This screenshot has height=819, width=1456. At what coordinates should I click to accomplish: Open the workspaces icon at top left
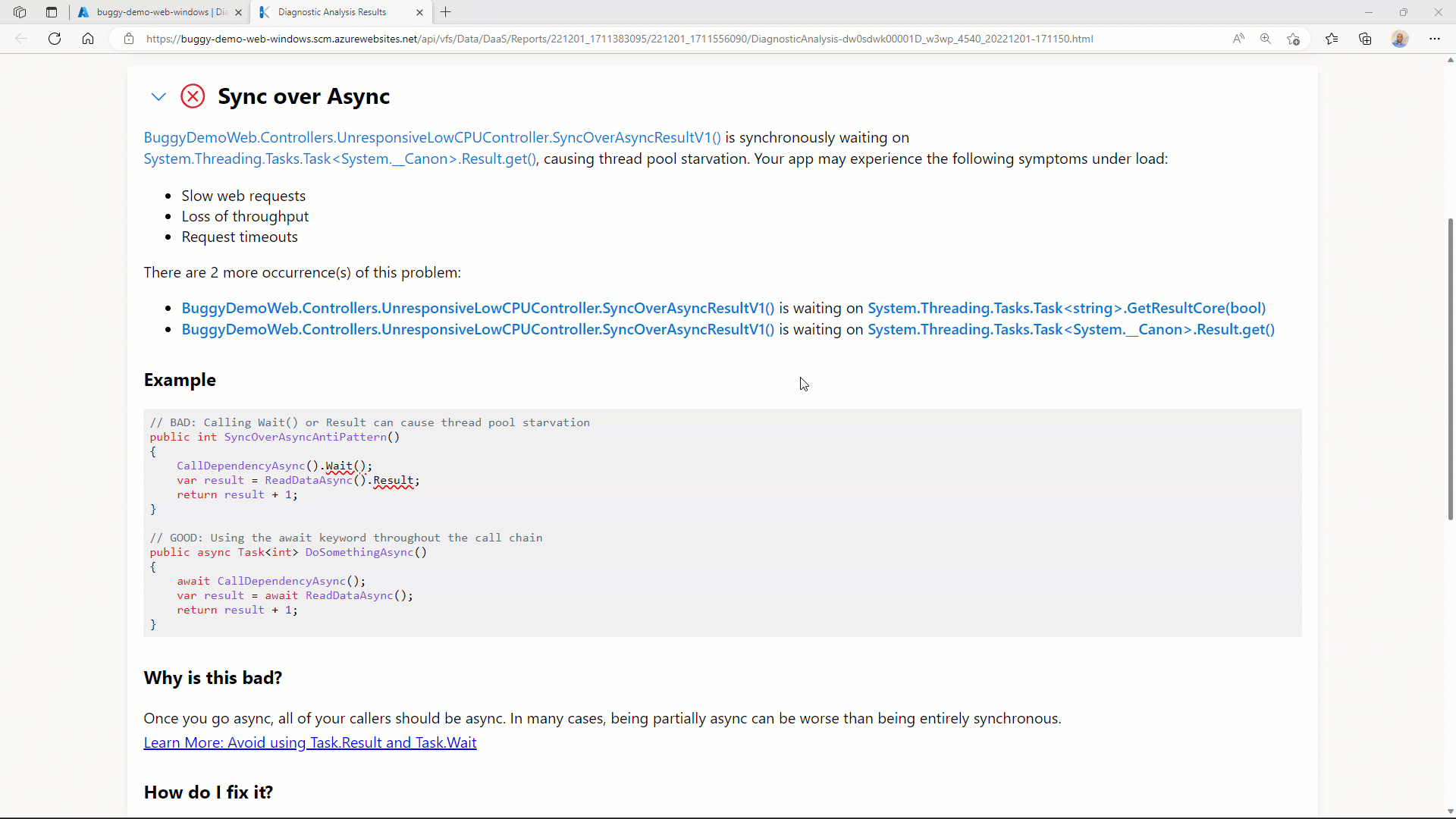[x=20, y=12]
